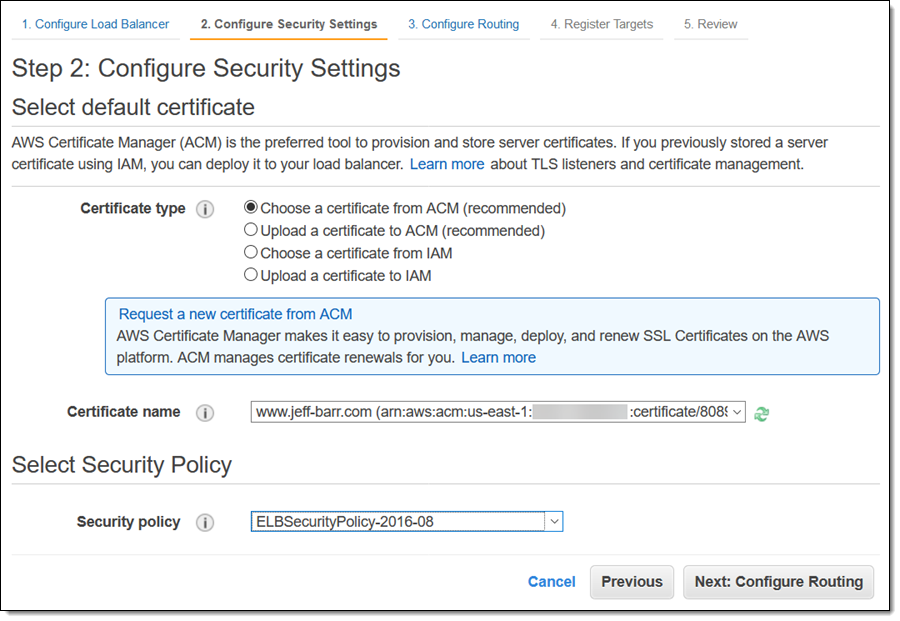Open the Certificate name dropdown
The image size is (900, 621).
coord(498,412)
